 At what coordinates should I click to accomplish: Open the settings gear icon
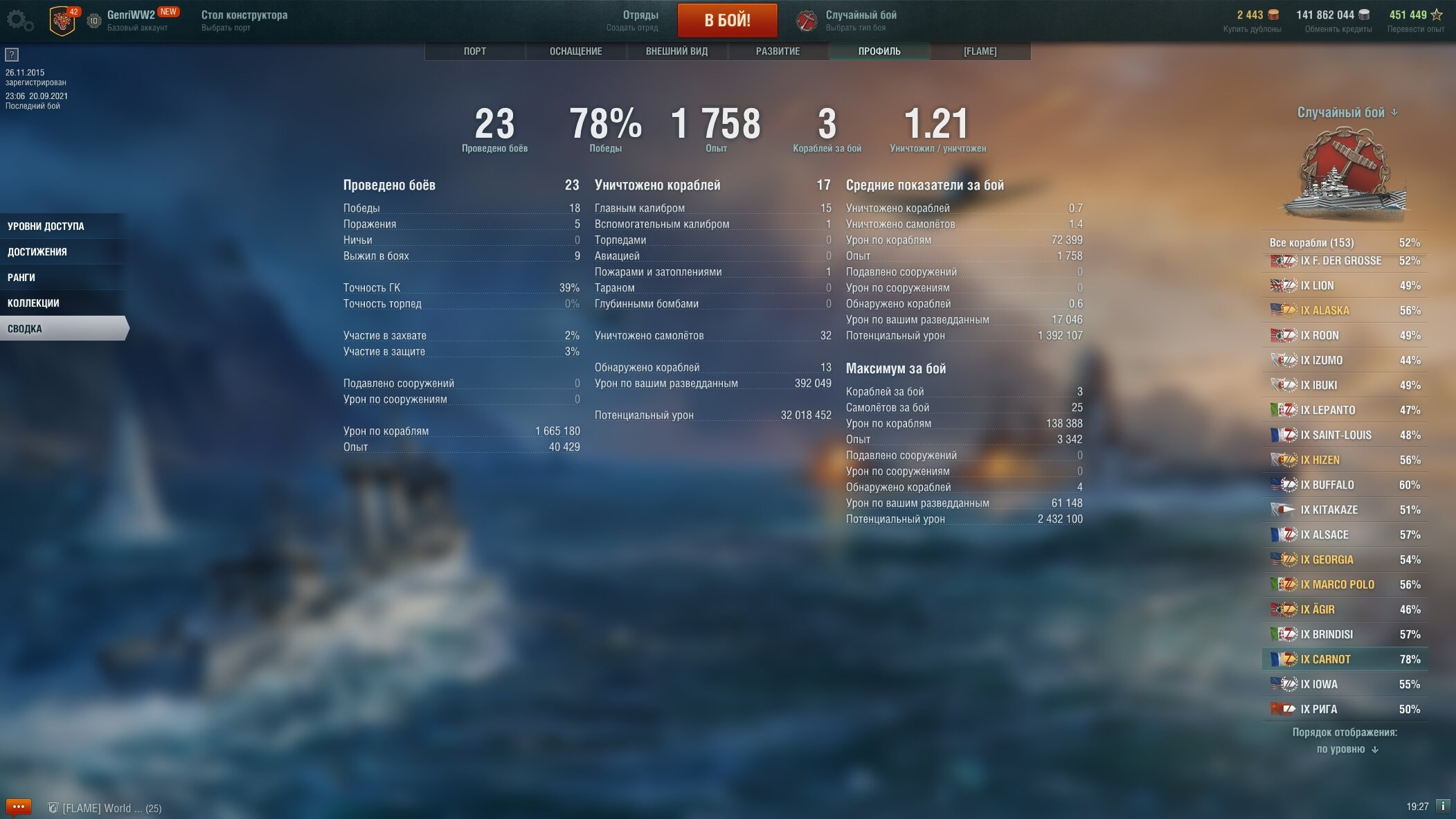[x=19, y=21]
